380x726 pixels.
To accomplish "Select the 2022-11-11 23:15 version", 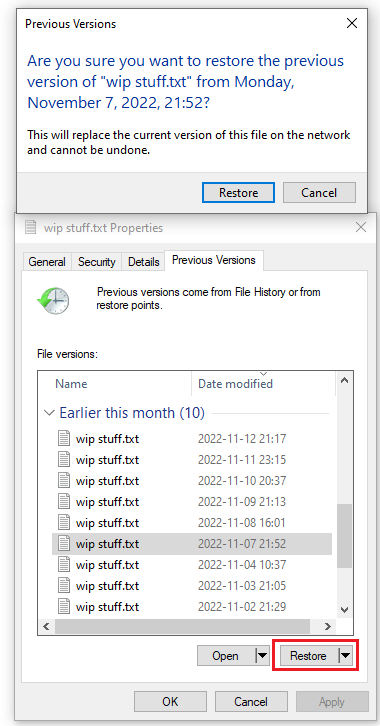I will (x=192, y=460).
